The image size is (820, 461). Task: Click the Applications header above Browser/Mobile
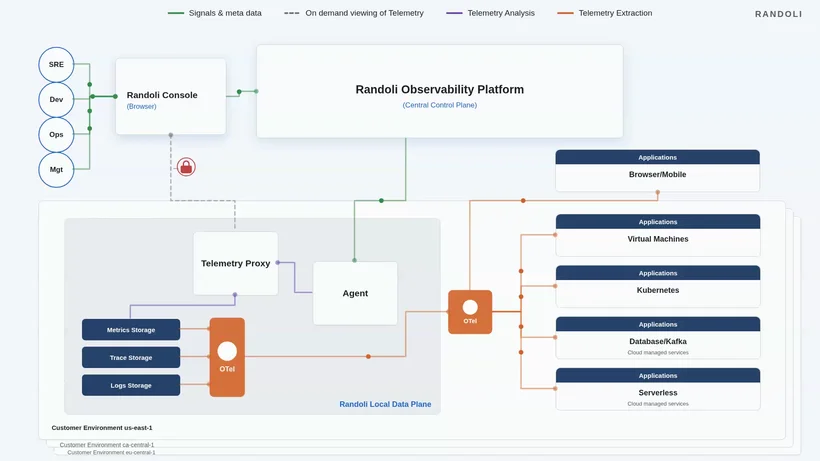[x=657, y=157]
